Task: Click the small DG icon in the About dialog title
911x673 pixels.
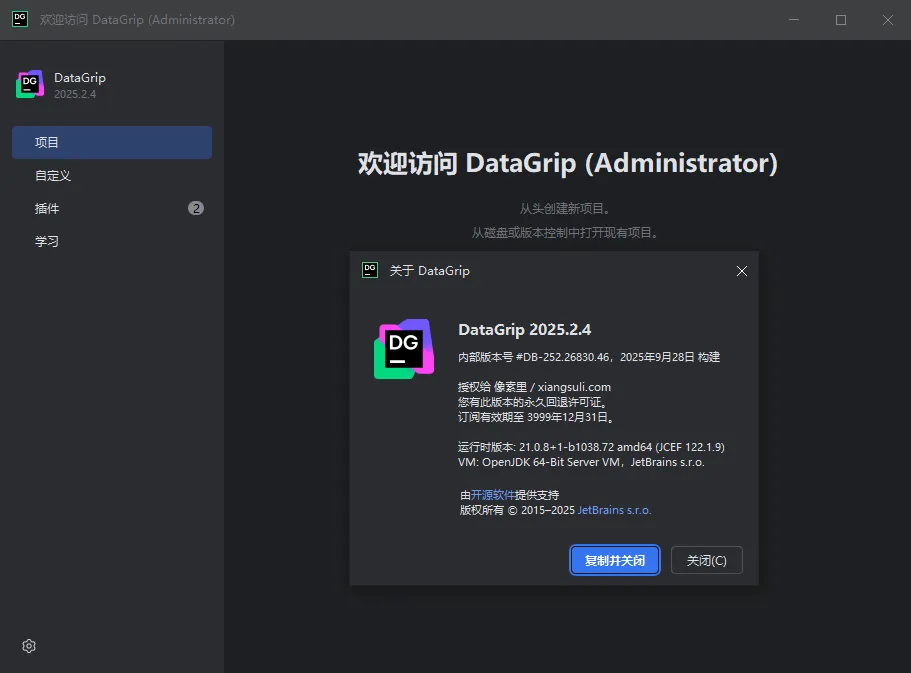Action: 370,270
